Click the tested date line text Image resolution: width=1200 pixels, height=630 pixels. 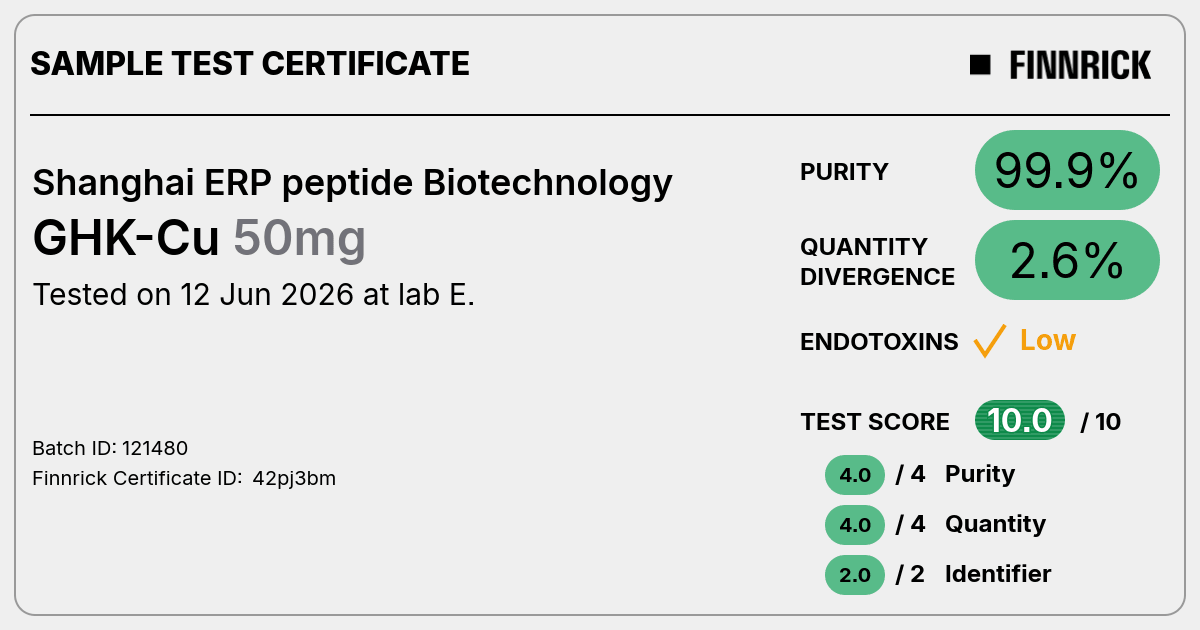[x=254, y=295]
